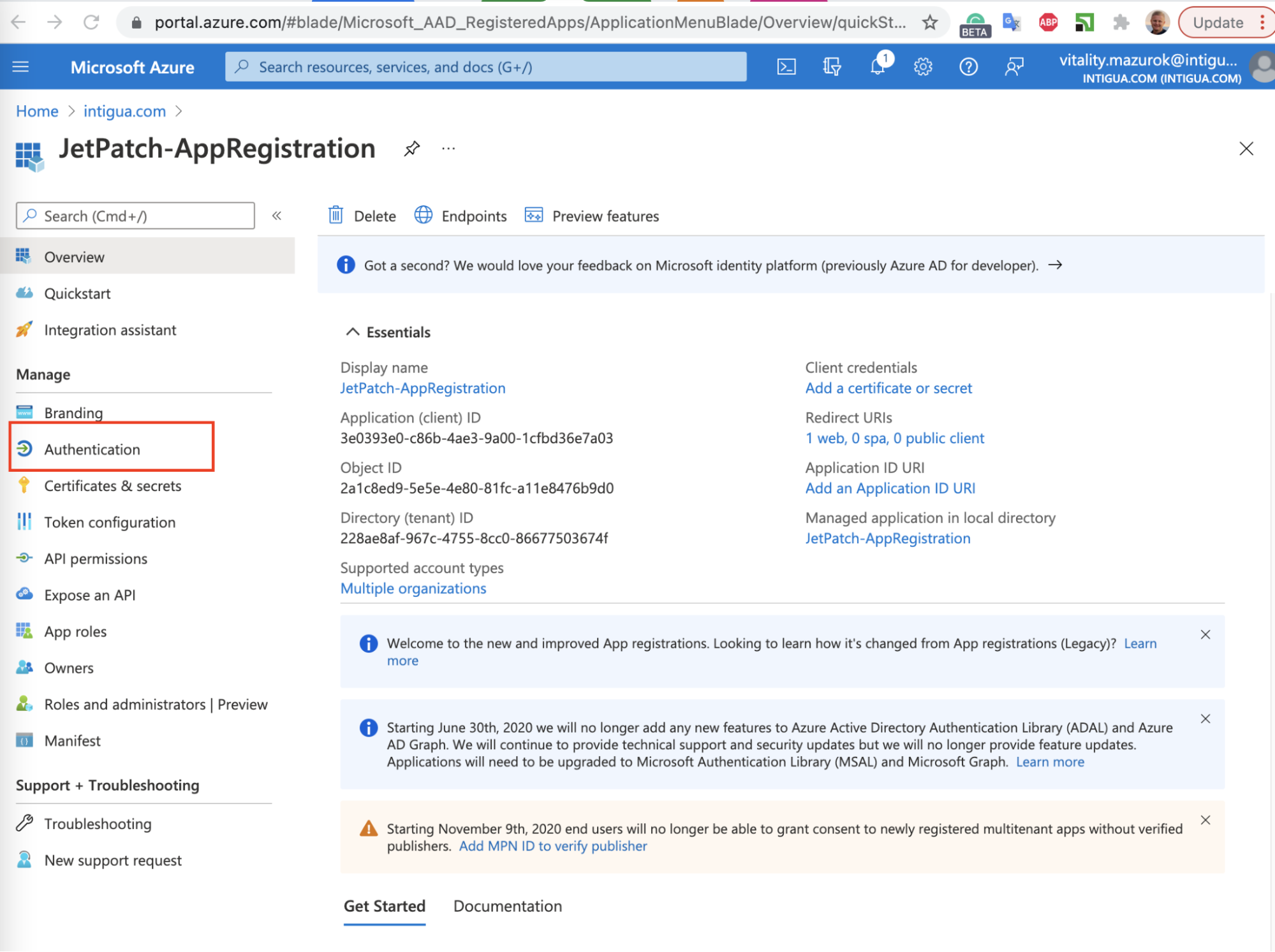
Task: Open the browser extensions puzzle icon
Action: [1120, 22]
